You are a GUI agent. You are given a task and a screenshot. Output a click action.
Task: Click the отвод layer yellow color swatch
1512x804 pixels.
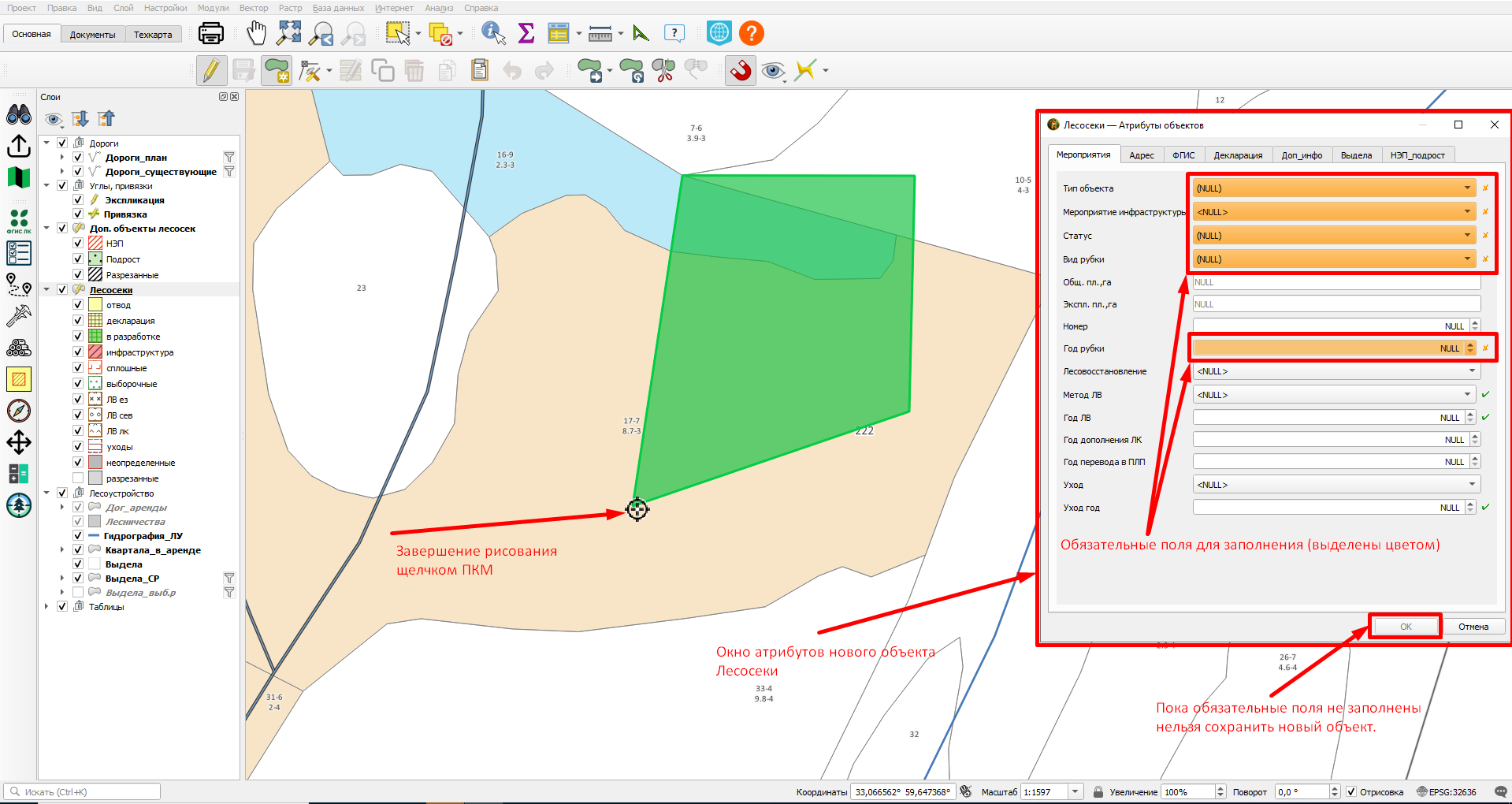(95, 305)
